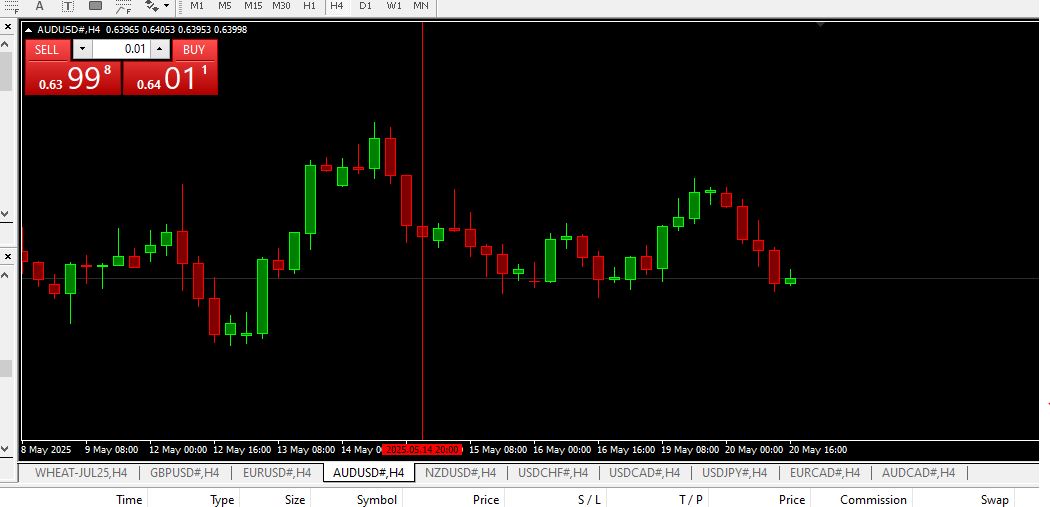The width and height of the screenshot is (1050, 507).
Task: Sort terminal by Symbol column
Action: click(377, 500)
